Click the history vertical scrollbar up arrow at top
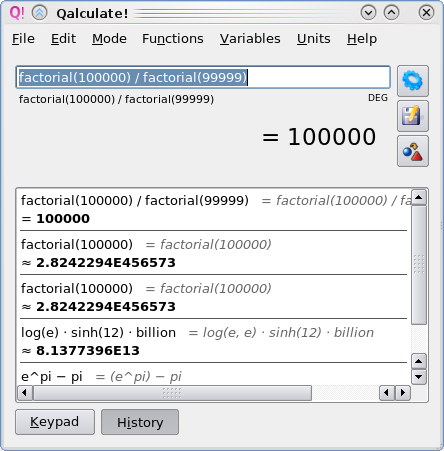Image resolution: width=444 pixels, height=451 pixels. [419, 197]
